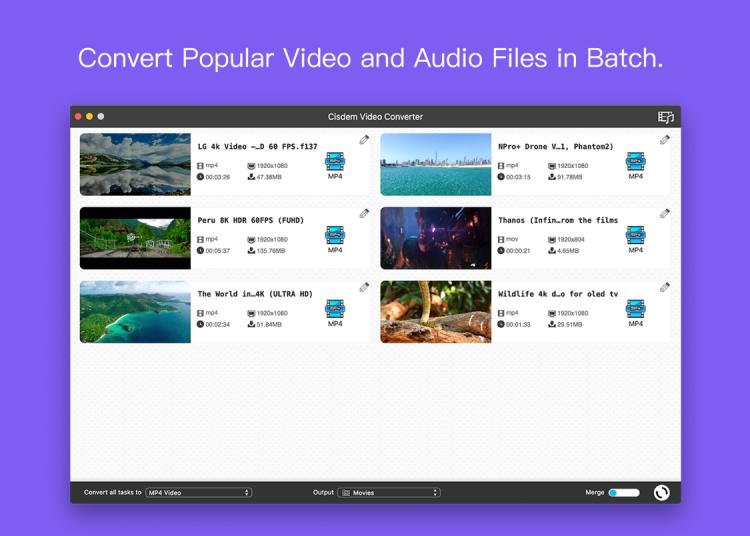750x536 pixels.
Task: Start conversion with the round convert button
Action: click(661, 492)
